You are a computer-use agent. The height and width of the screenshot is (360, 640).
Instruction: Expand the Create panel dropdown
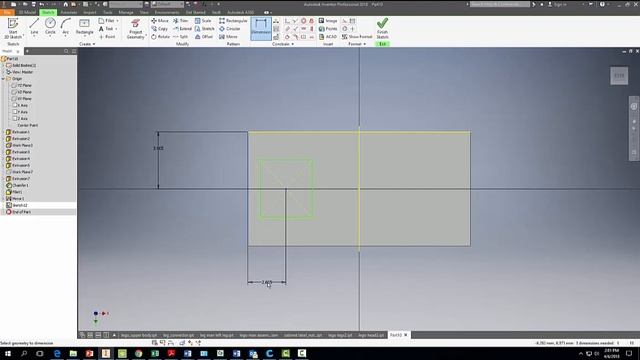87,44
